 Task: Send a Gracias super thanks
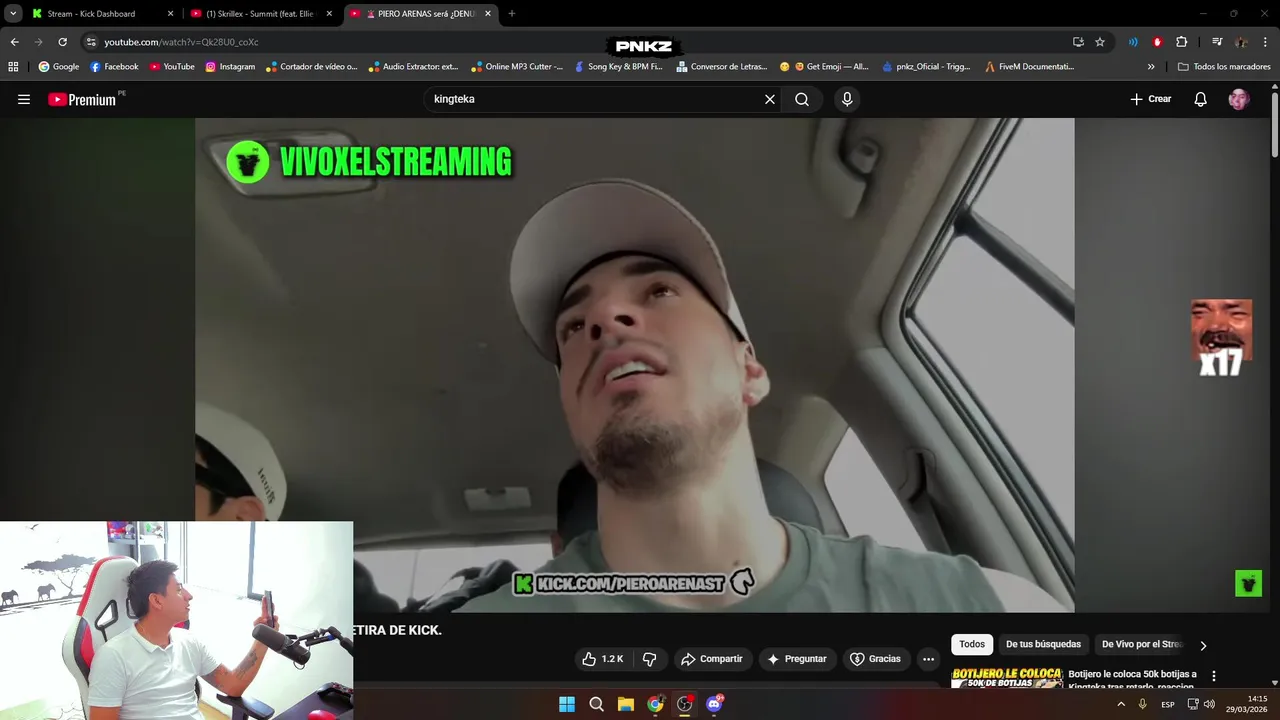875,659
